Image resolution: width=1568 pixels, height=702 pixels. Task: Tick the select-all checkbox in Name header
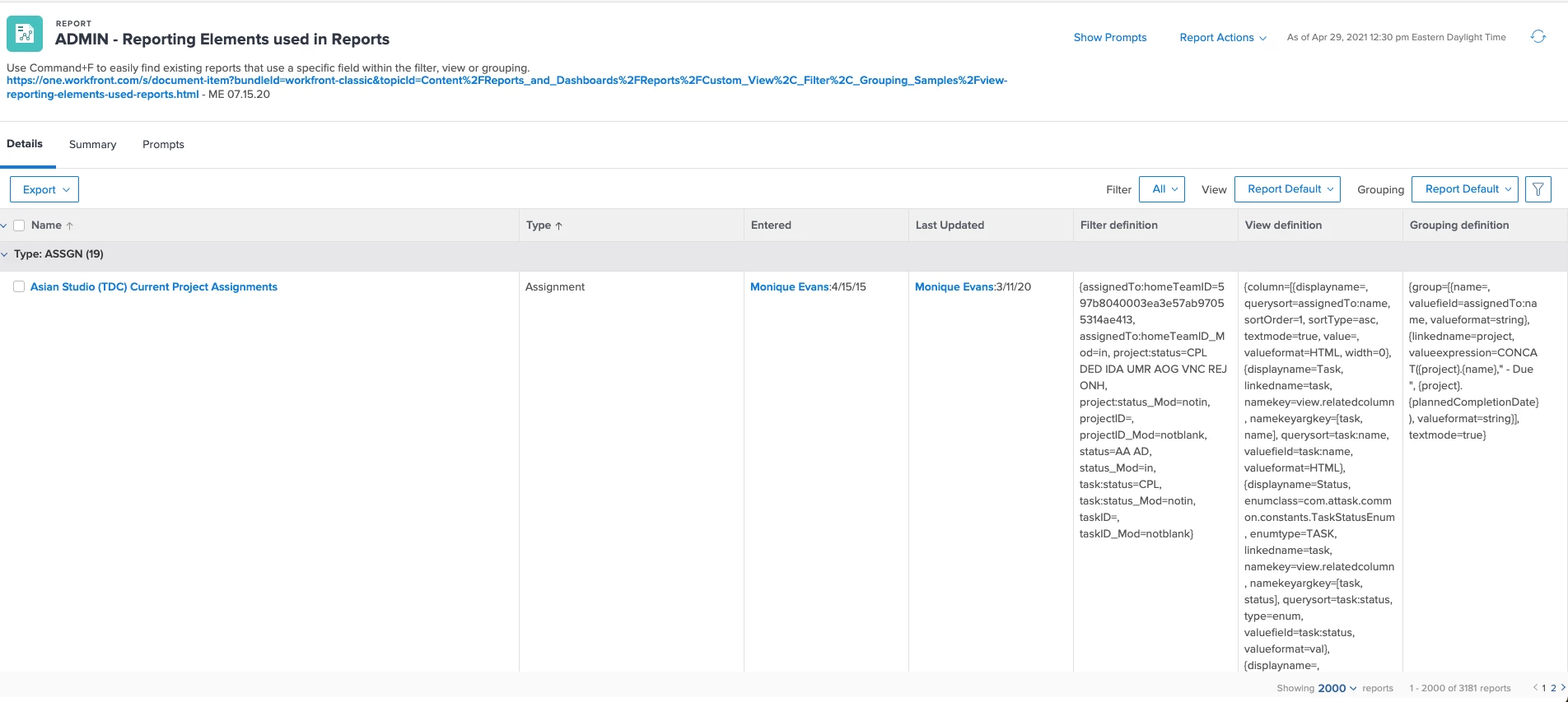[19, 225]
